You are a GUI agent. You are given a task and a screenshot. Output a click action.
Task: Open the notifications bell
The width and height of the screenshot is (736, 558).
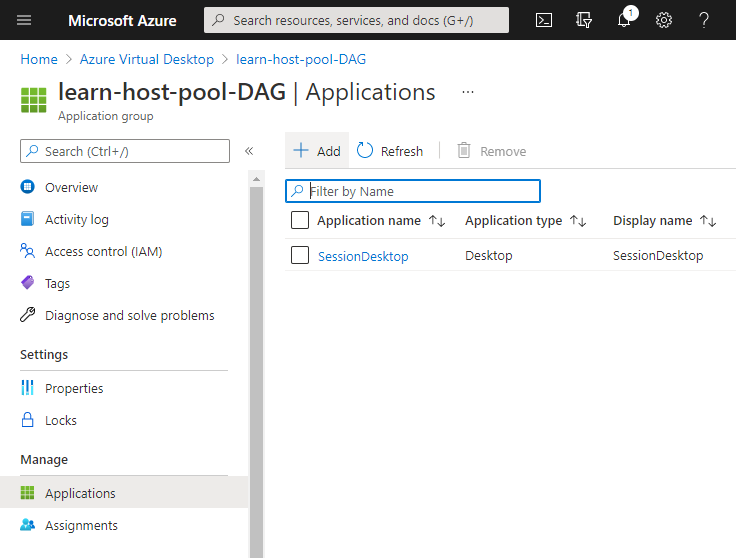625,19
